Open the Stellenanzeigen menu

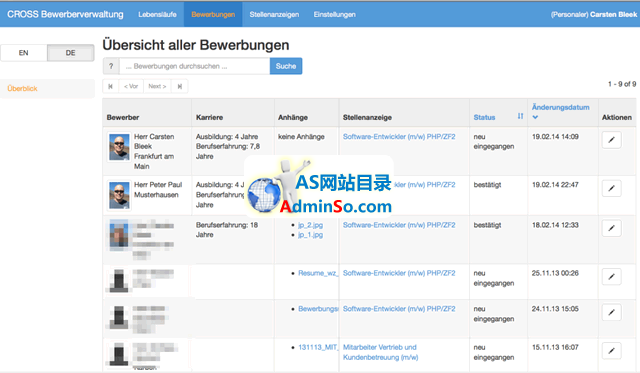tap(274, 14)
